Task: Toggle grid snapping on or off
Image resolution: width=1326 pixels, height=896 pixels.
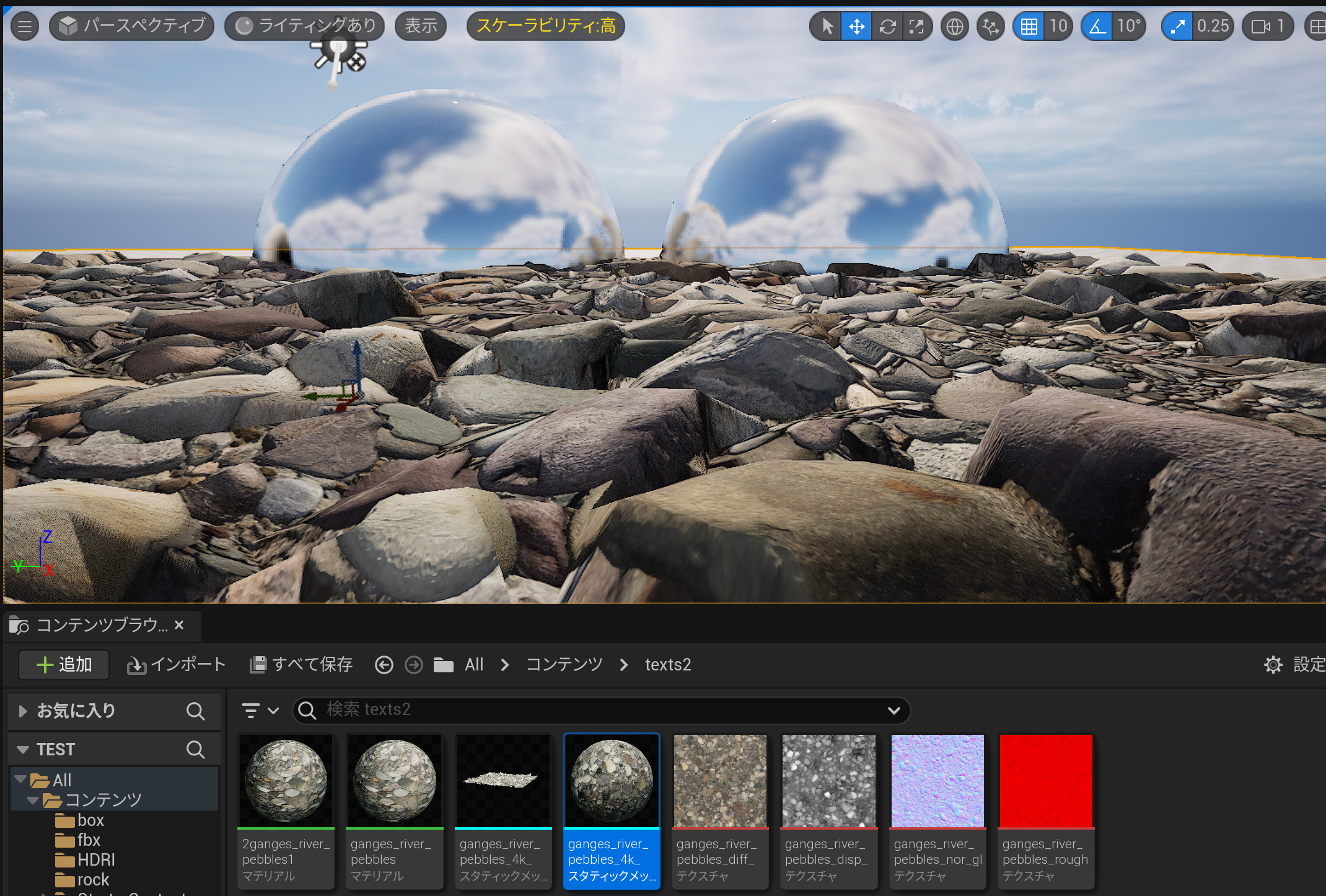Action: click(1029, 26)
